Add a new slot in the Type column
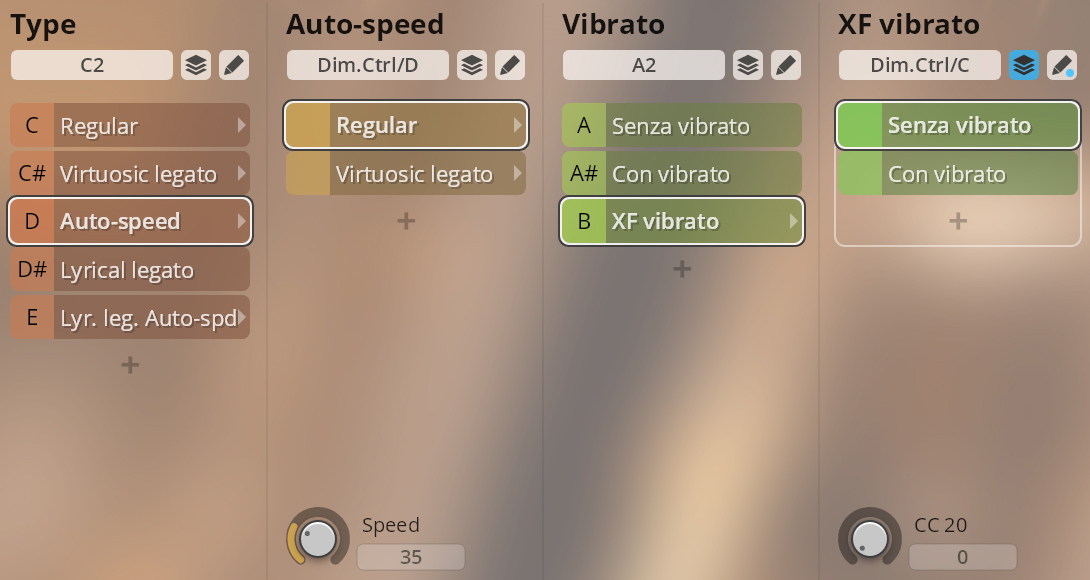The width and height of the screenshot is (1090, 580). [x=130, y=364]
